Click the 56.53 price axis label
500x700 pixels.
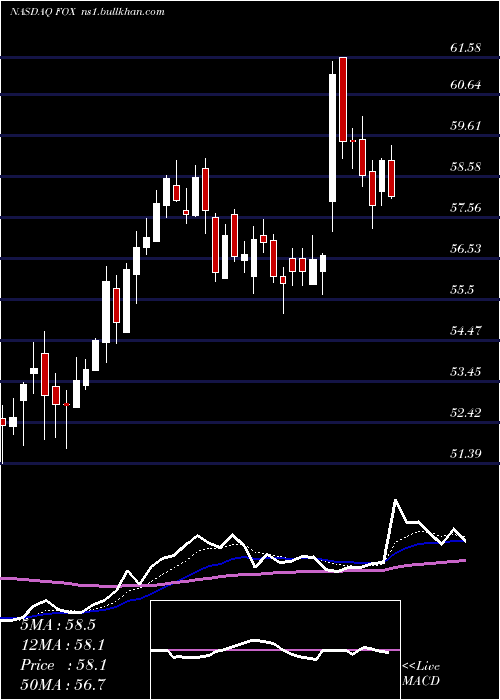pos(466,248)
